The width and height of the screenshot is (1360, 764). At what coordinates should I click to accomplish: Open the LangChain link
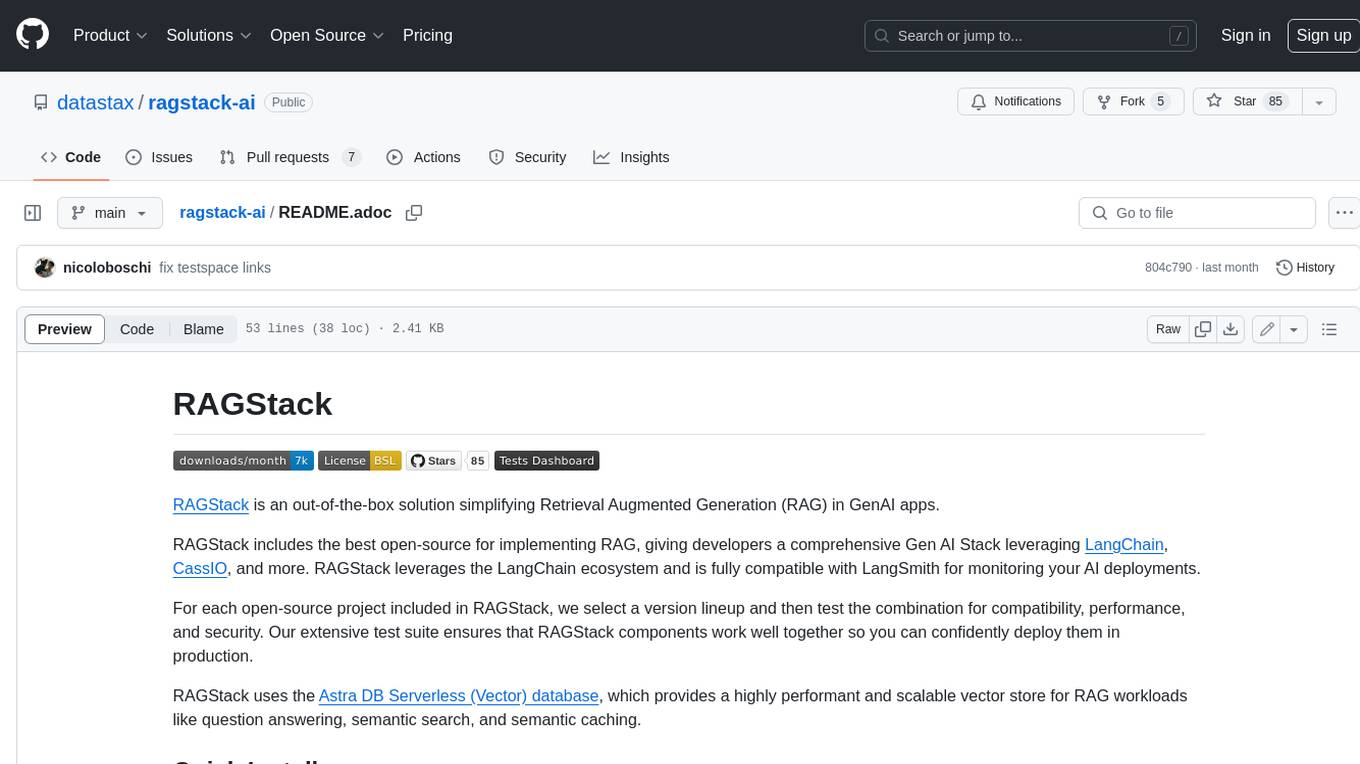[x=1124, y=544]
